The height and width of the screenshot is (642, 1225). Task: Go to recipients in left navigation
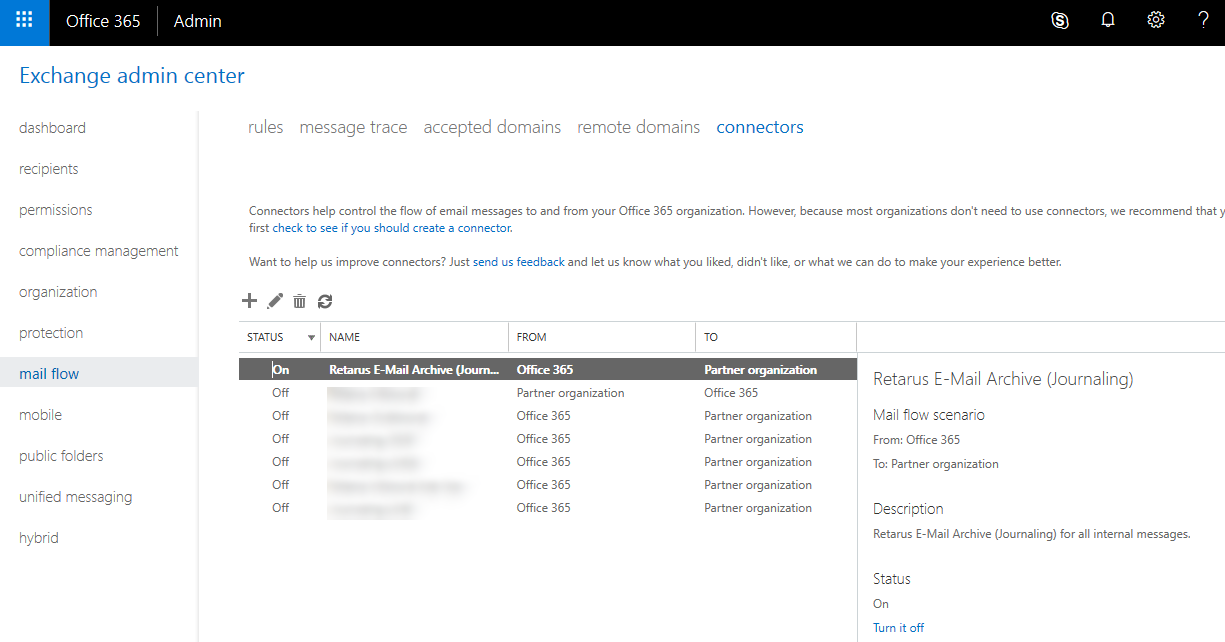tap(49, 169)
